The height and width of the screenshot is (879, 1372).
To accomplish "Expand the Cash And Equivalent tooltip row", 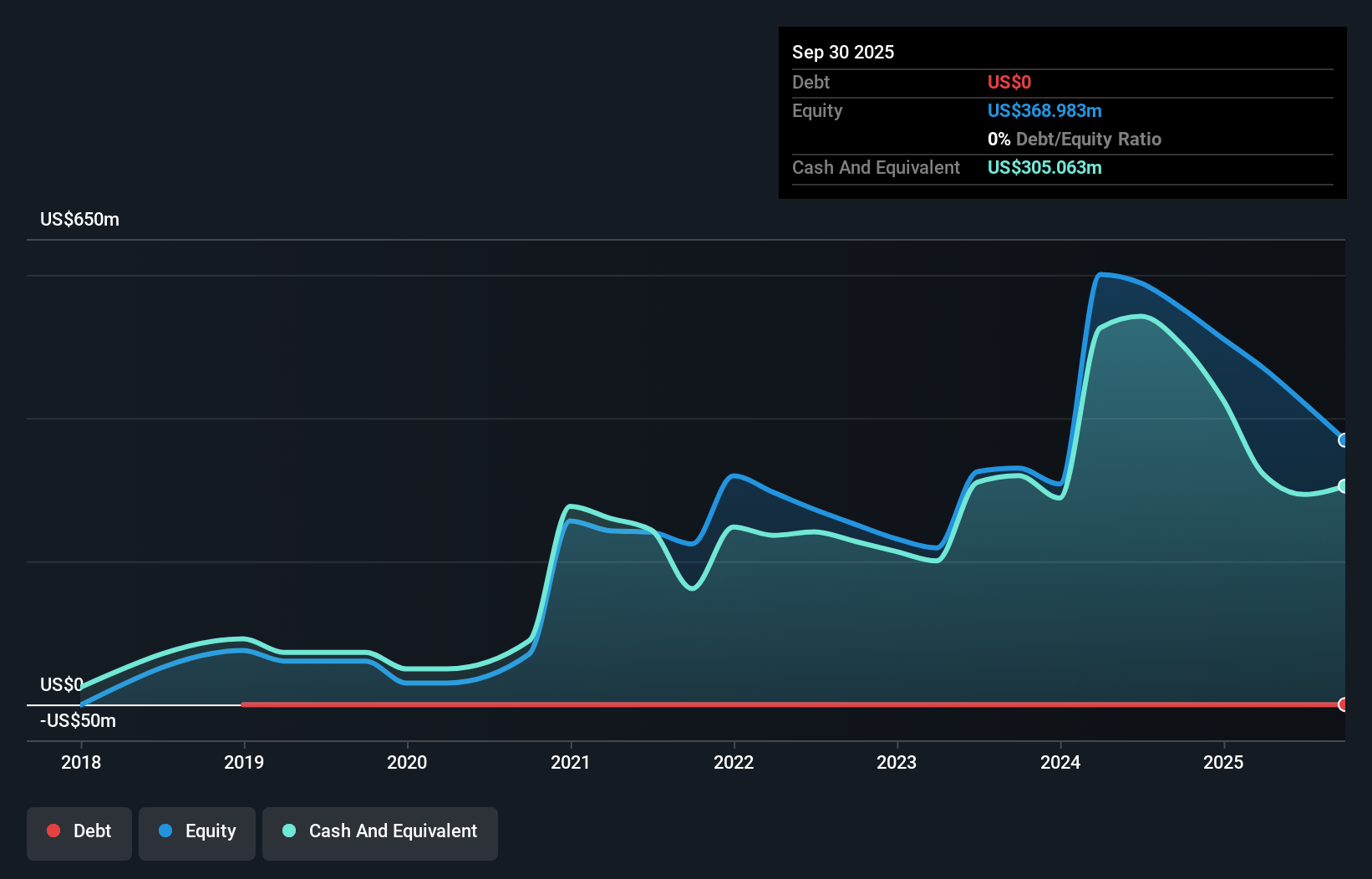I will click(875, 167).
